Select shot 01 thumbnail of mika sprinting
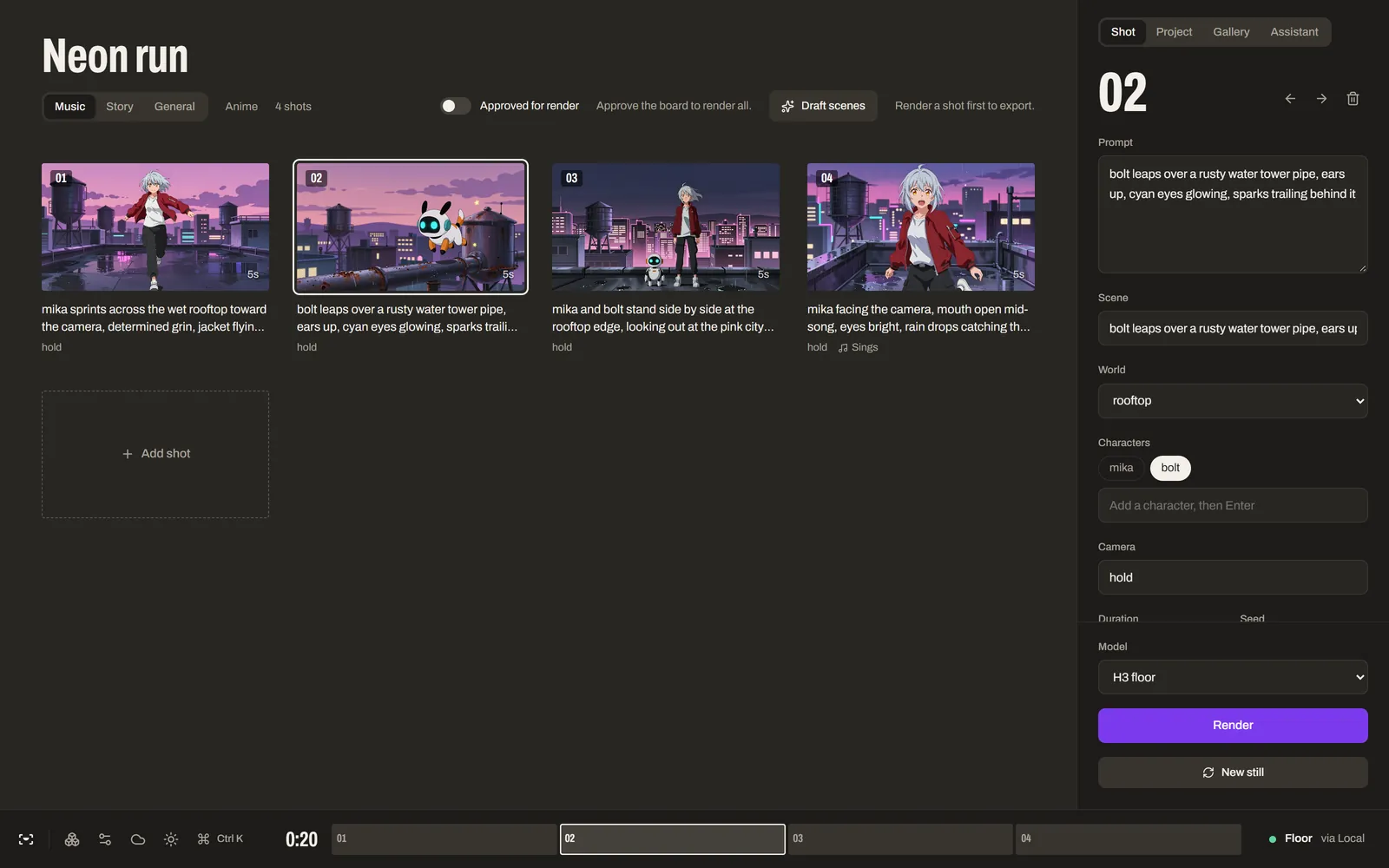 pos(155,227)
